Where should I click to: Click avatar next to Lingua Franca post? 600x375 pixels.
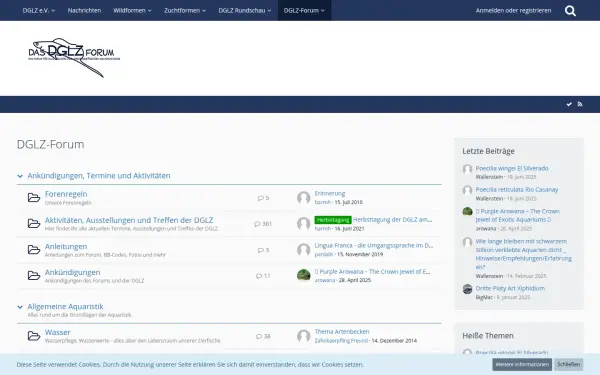tap(303, 250)
